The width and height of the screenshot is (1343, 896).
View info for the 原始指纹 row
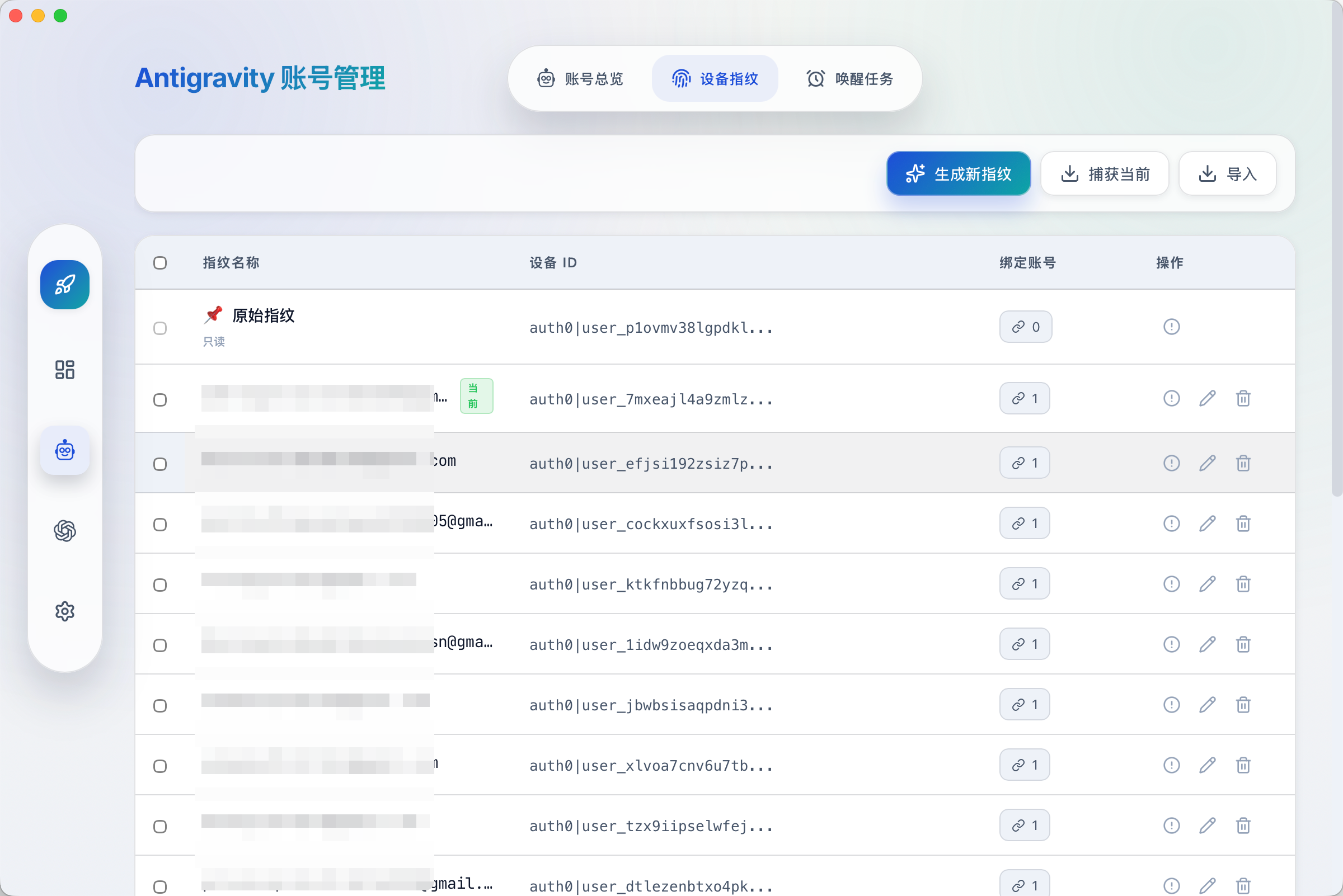click(1171, 327)
